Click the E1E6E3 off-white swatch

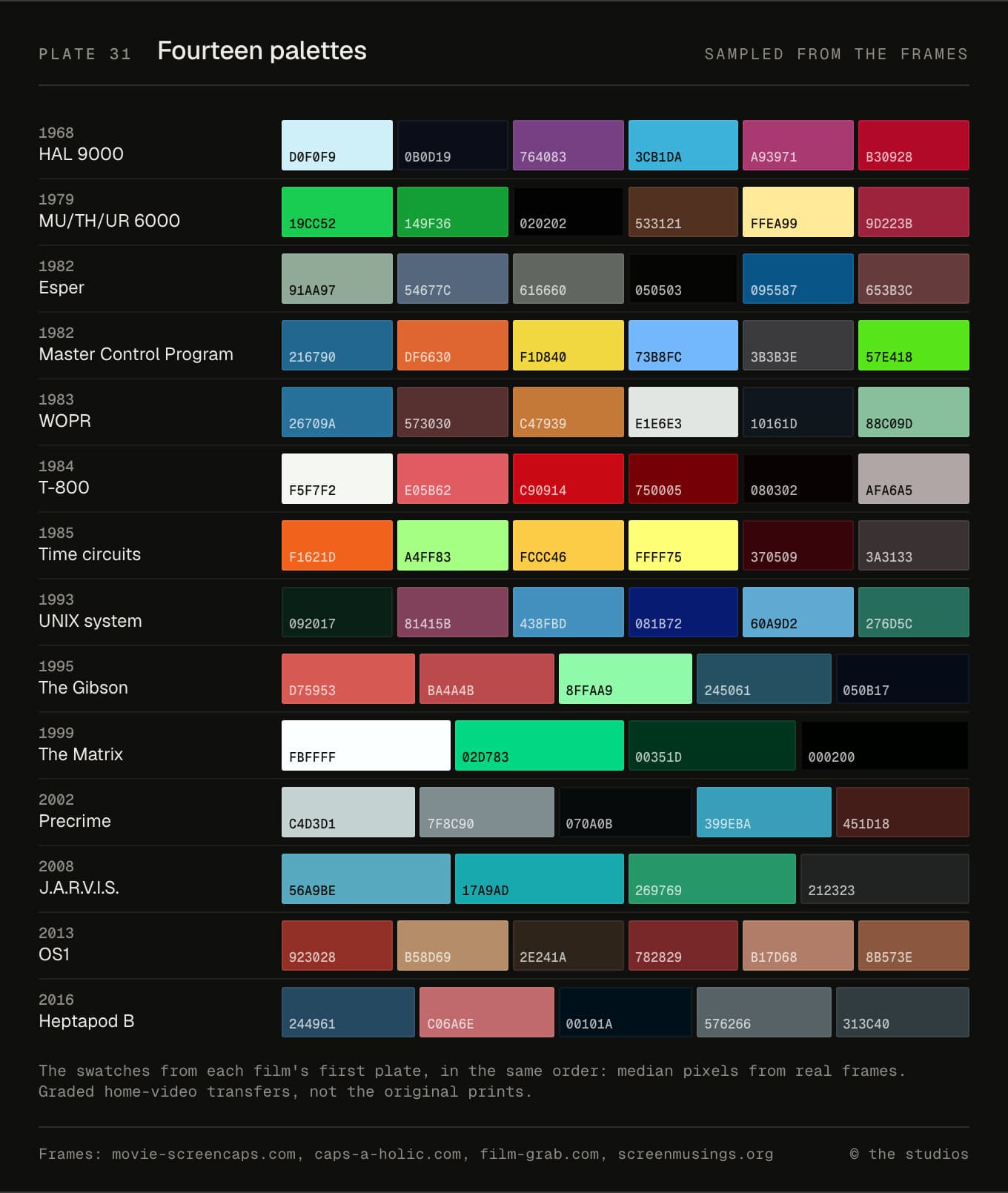click(x=683, y=412)
